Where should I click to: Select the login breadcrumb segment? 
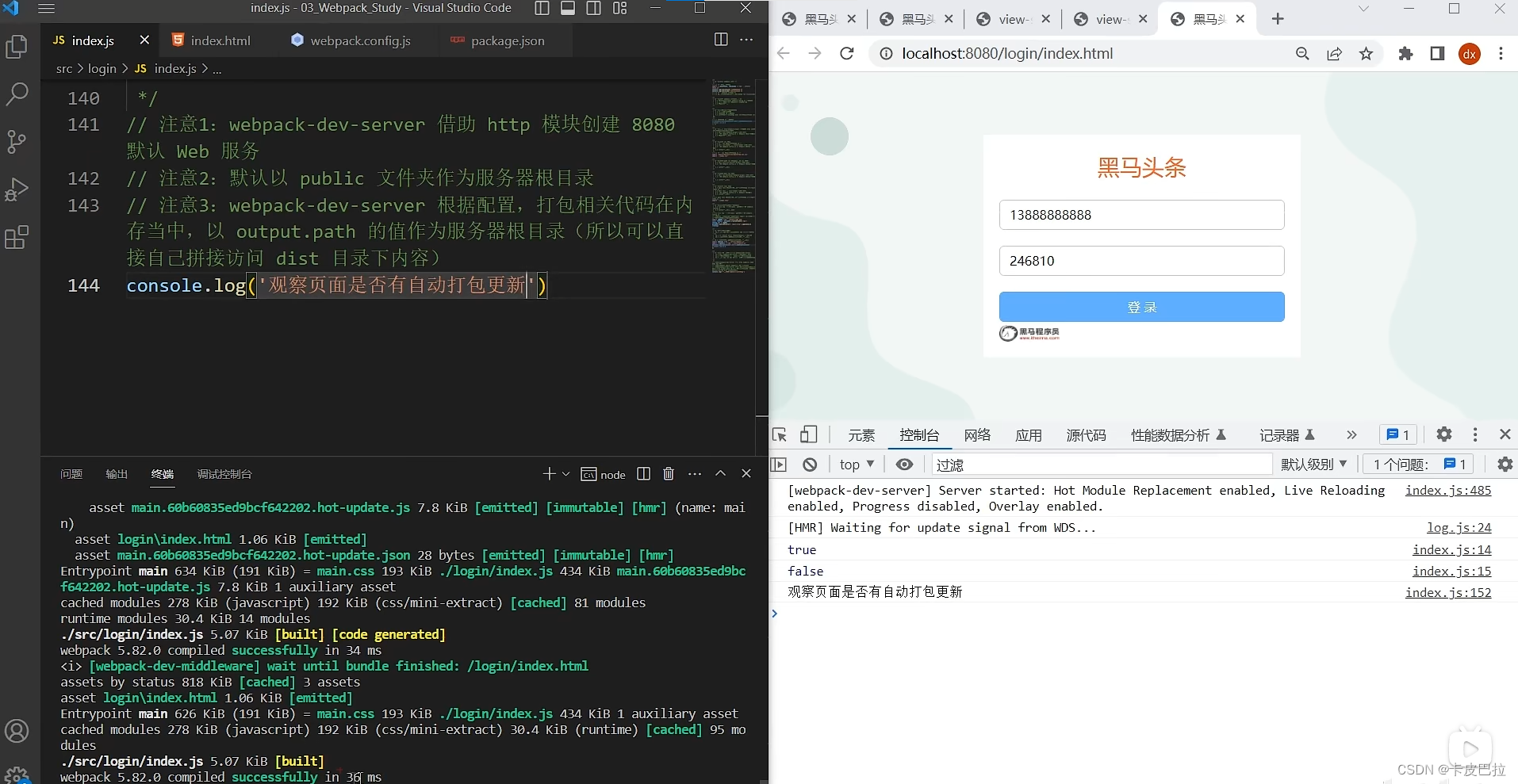click(102, 69)
